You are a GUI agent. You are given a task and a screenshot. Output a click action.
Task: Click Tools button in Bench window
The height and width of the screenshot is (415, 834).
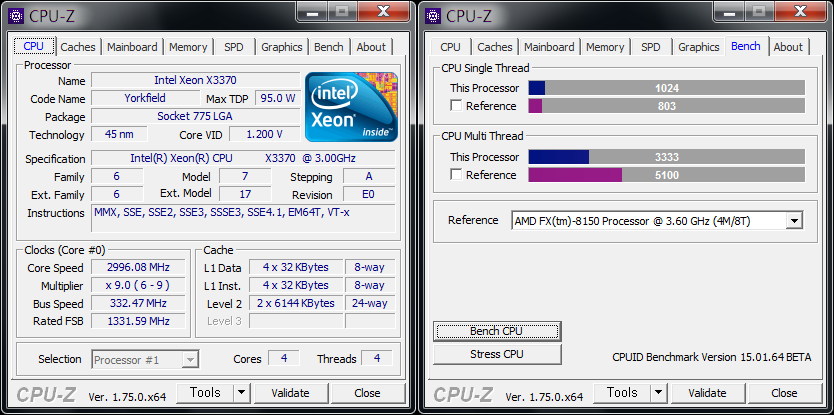pos(622,393)
